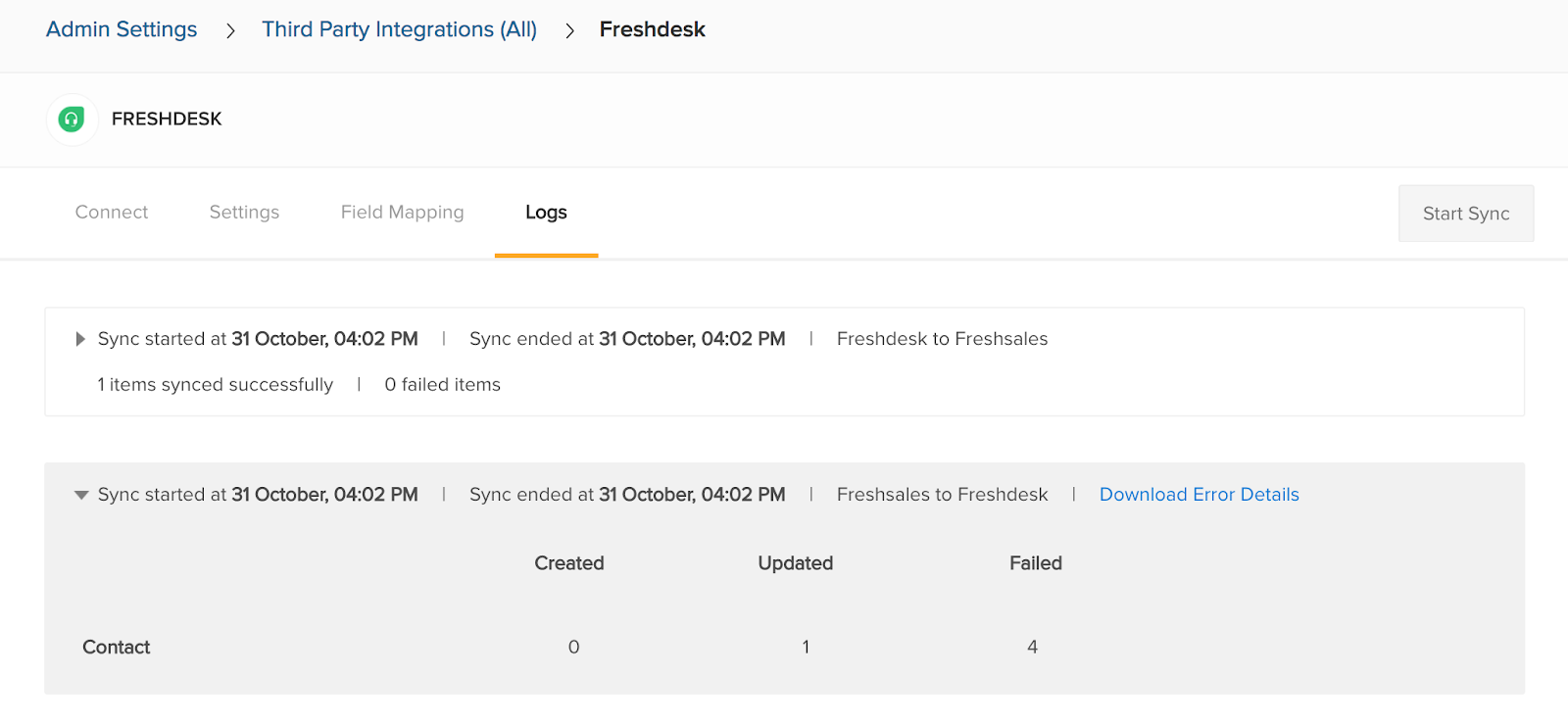This screenshot has width=1568, height=725.
Task: Click the FRESHDESK heading title
Action: pos(167,120)
